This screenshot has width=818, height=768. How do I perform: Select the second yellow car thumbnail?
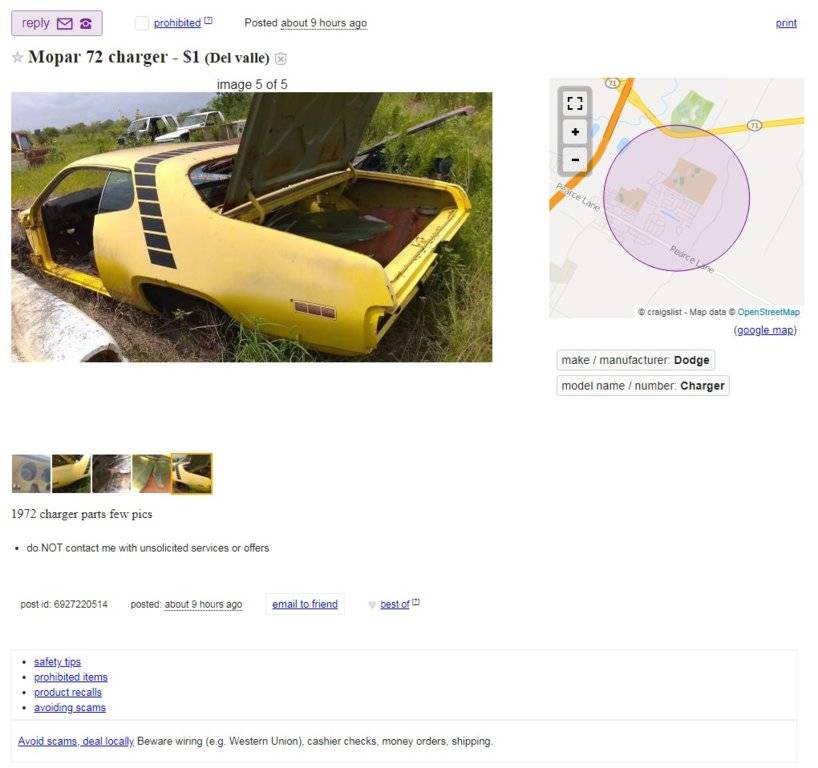coord(71,474)
